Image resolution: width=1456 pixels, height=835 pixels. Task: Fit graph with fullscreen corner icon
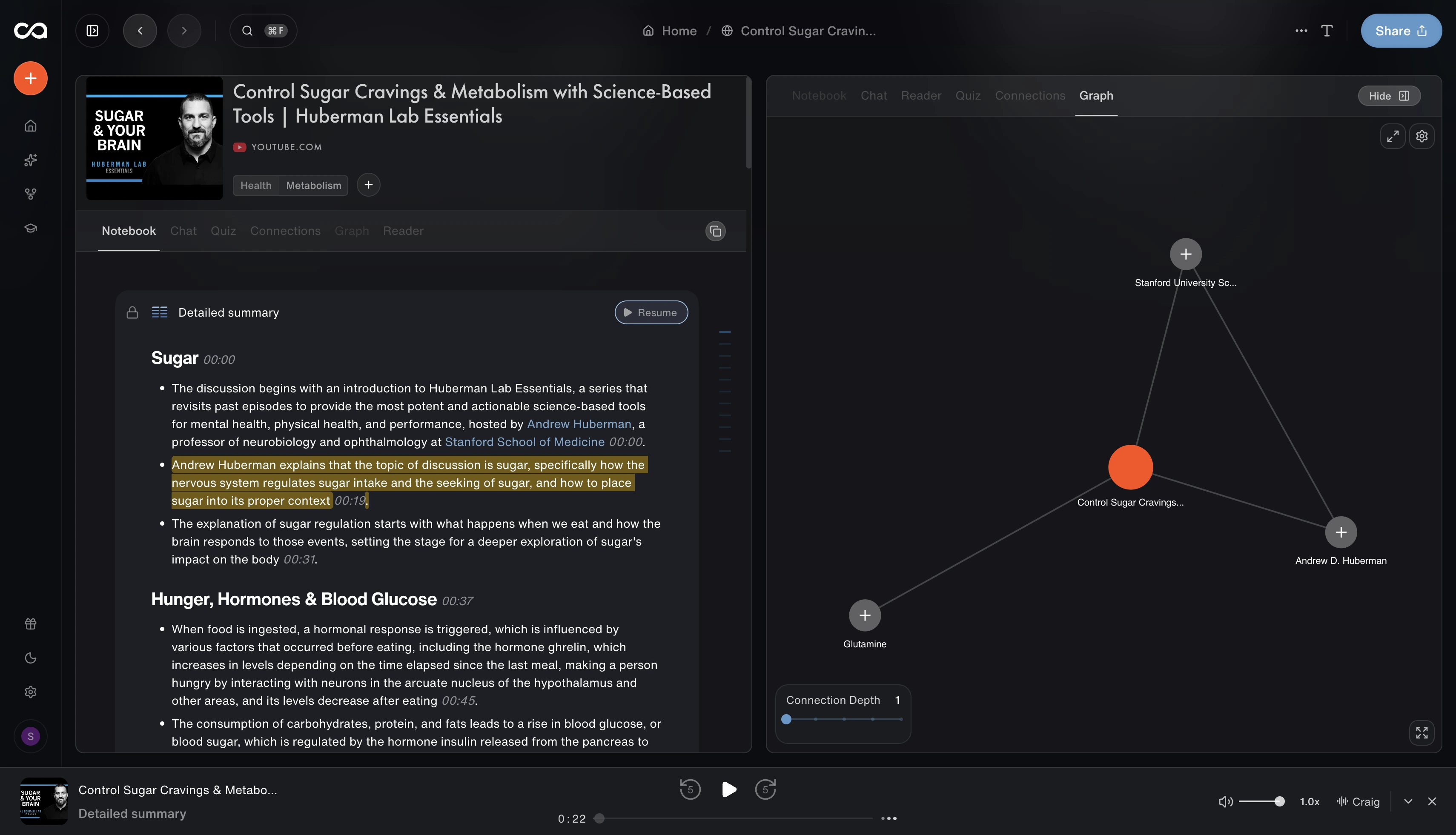(1422, 732)
